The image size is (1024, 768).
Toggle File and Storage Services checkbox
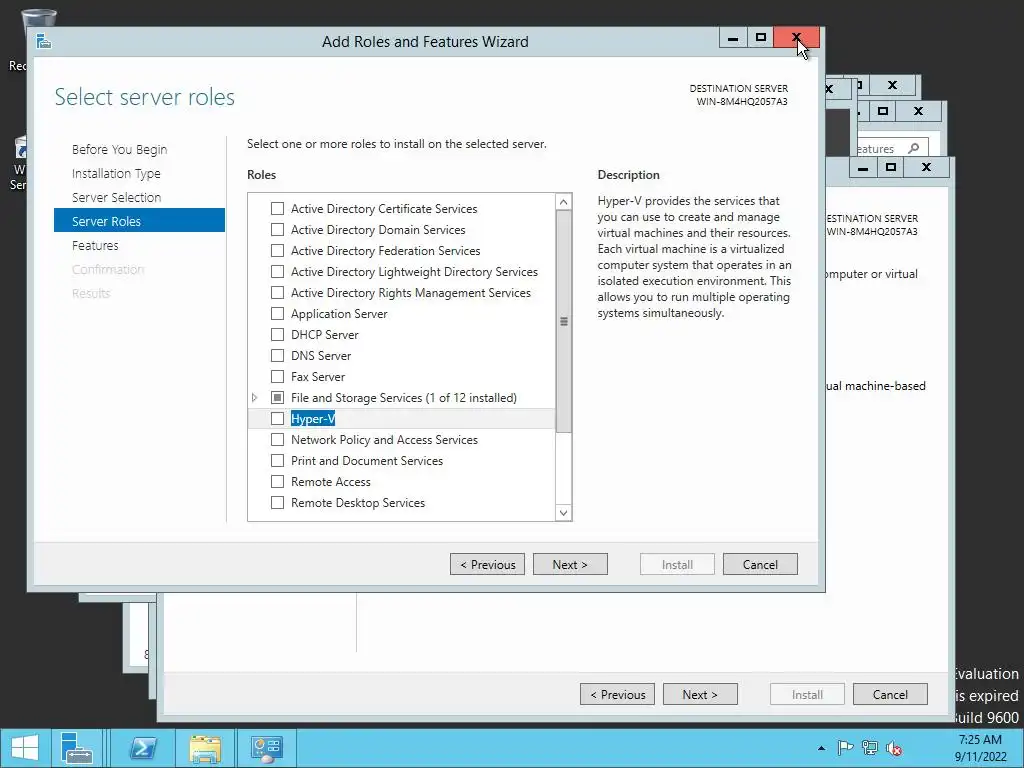coord(278,397)
